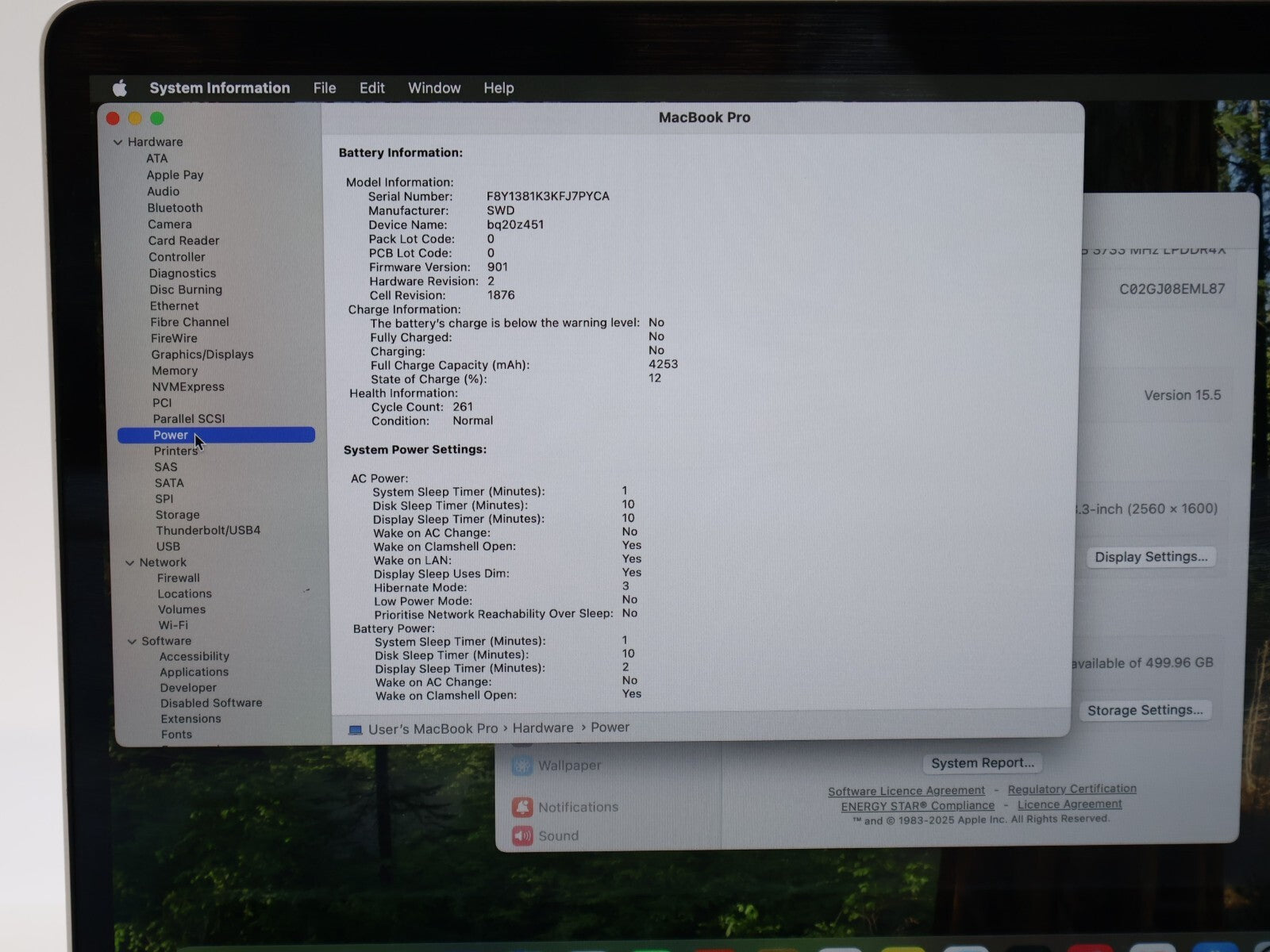Click the Display Settings button in Settings

1151,557
